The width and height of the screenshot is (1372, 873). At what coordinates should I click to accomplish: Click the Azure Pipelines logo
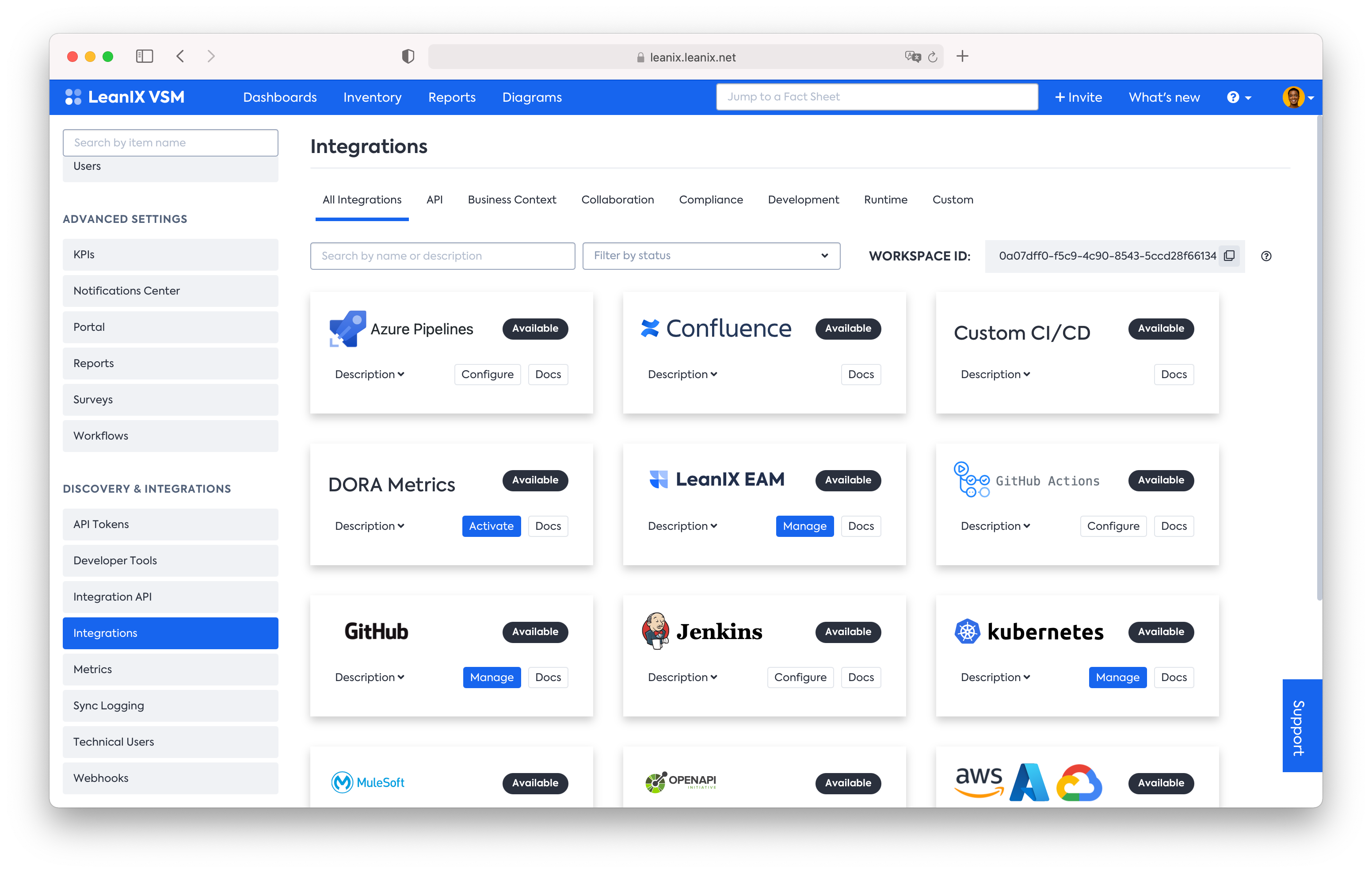401,329
